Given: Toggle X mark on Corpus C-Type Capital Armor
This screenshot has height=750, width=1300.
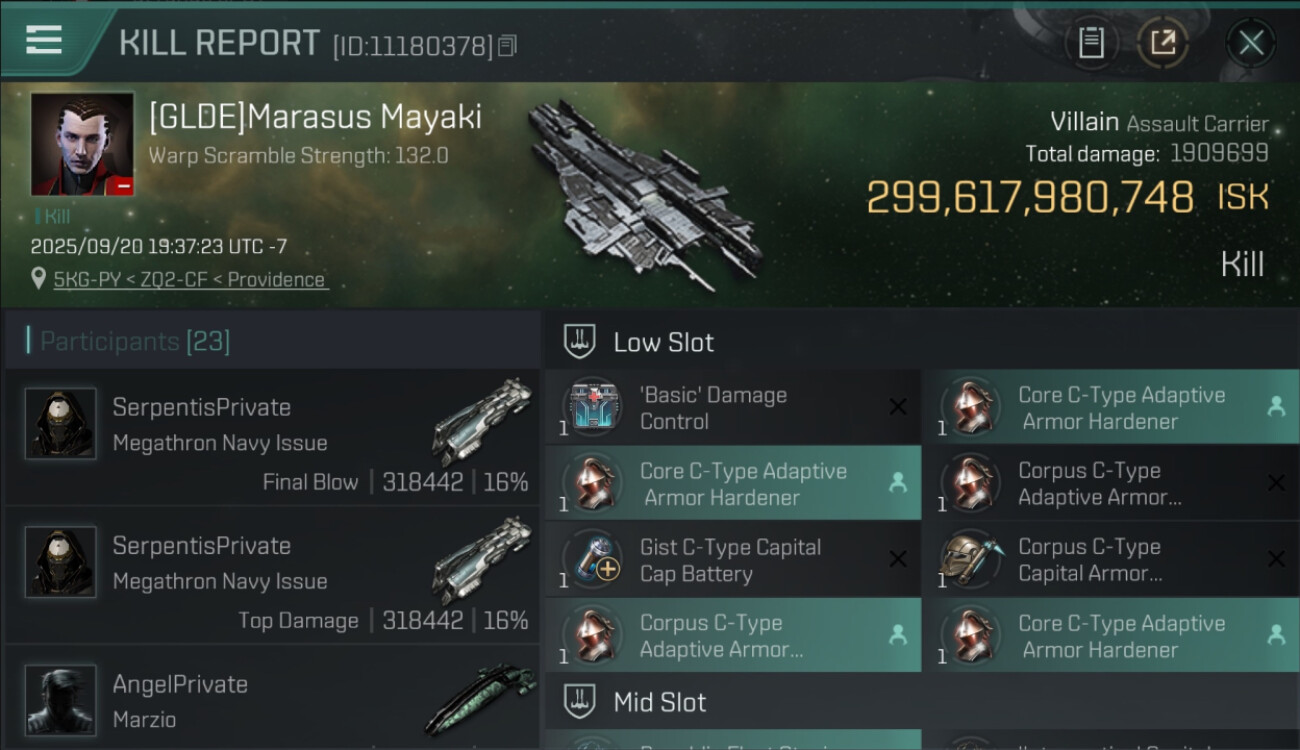Looking at the screenshot, I should (1276, 559).
